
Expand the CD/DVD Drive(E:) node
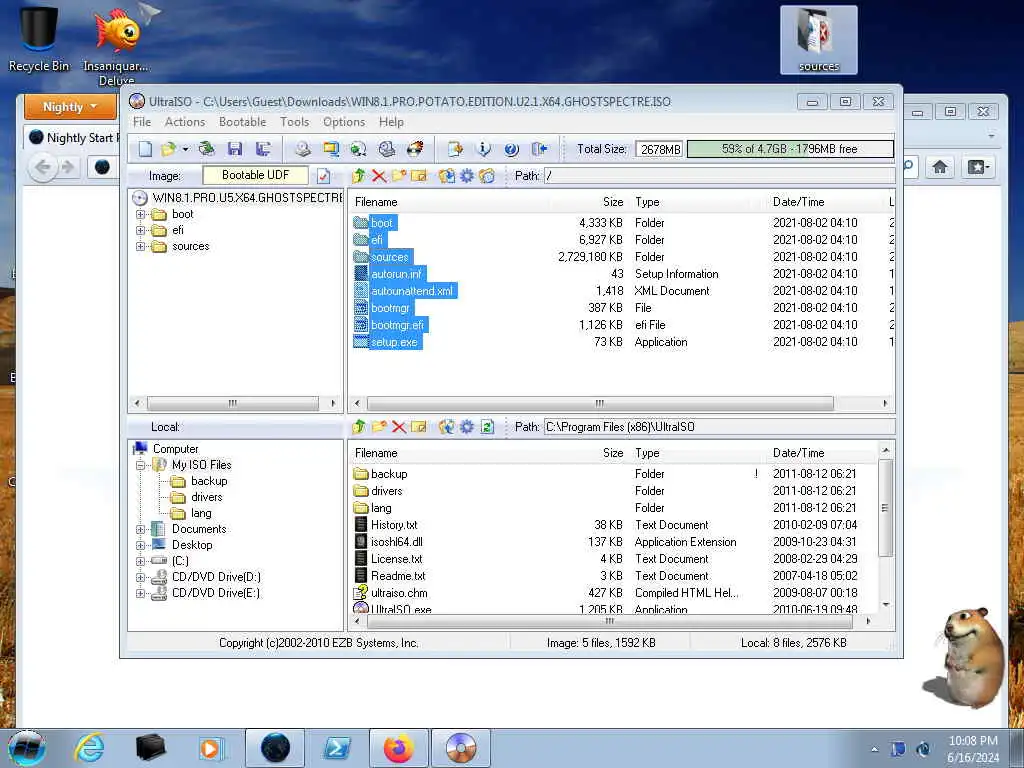click(140, 593)
